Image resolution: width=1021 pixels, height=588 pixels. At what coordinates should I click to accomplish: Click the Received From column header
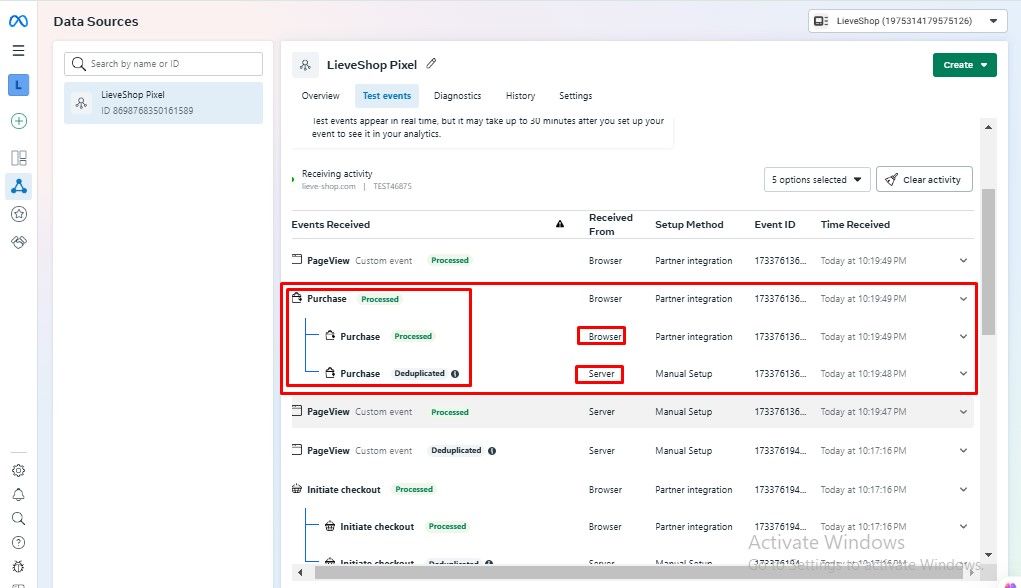[x=610, y=225]
